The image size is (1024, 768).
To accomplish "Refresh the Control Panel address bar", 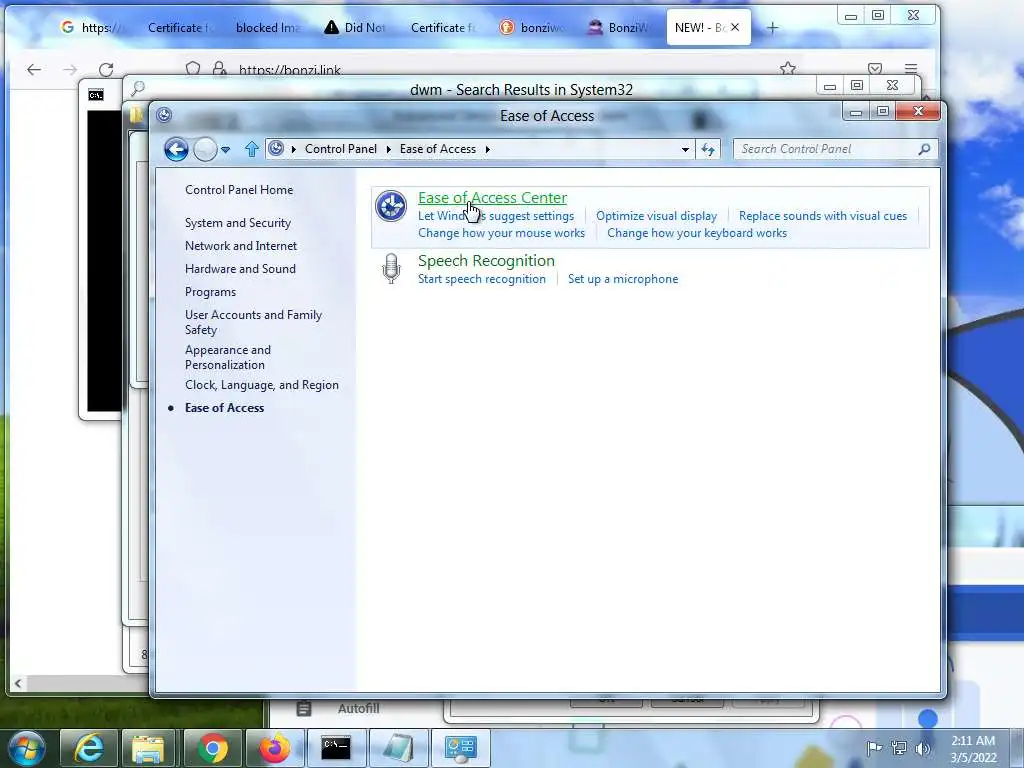I will coord(708,150).
